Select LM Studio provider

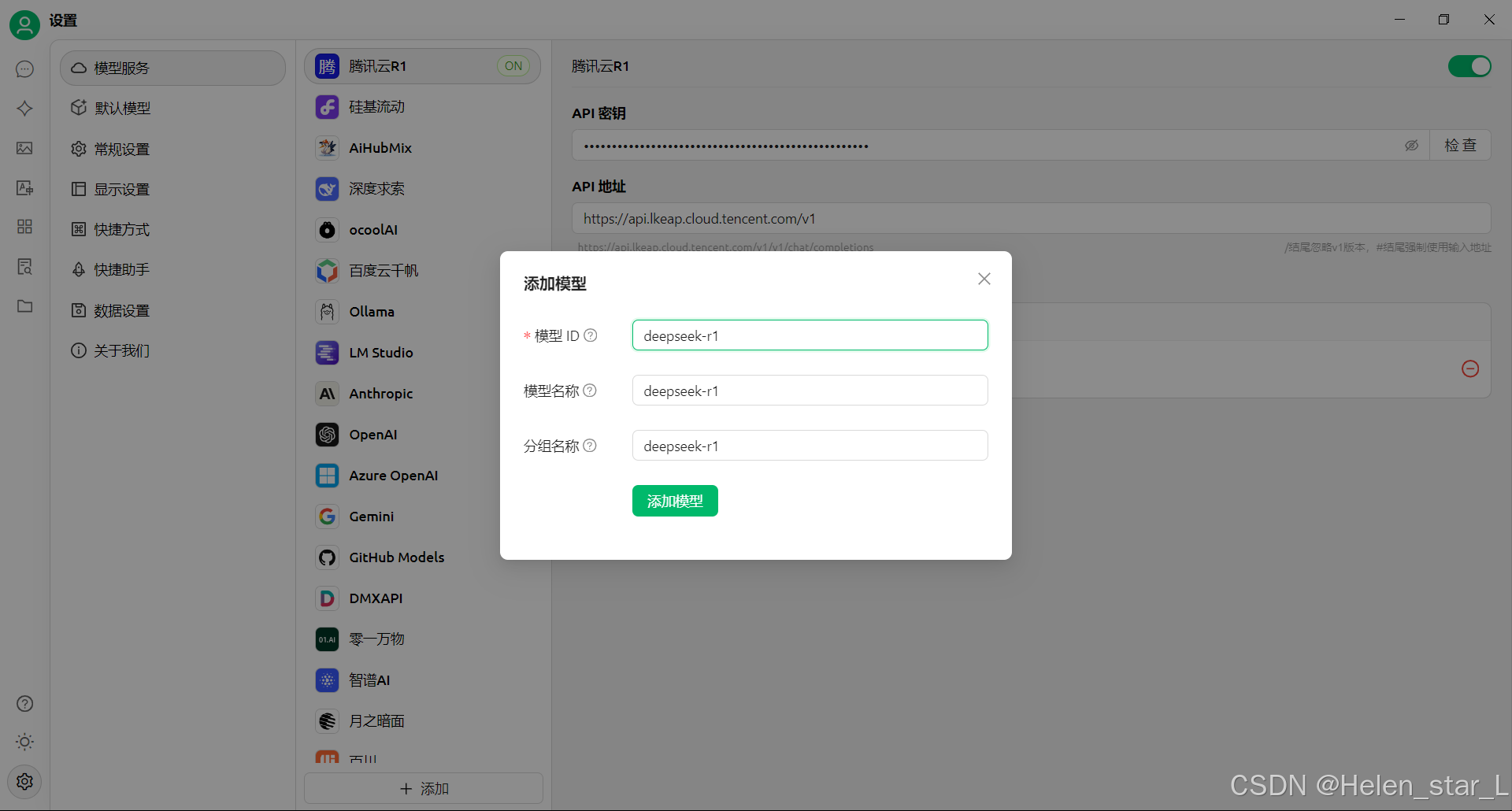[402, 353]
